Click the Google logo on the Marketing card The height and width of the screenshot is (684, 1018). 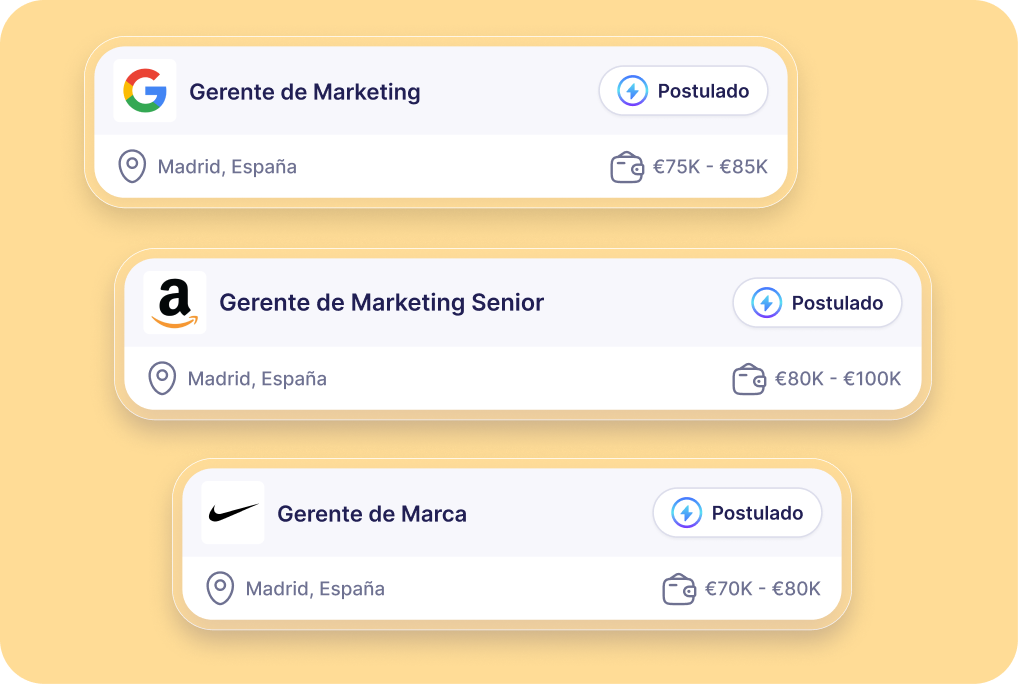pyautogui.click(x=144, y=91)
